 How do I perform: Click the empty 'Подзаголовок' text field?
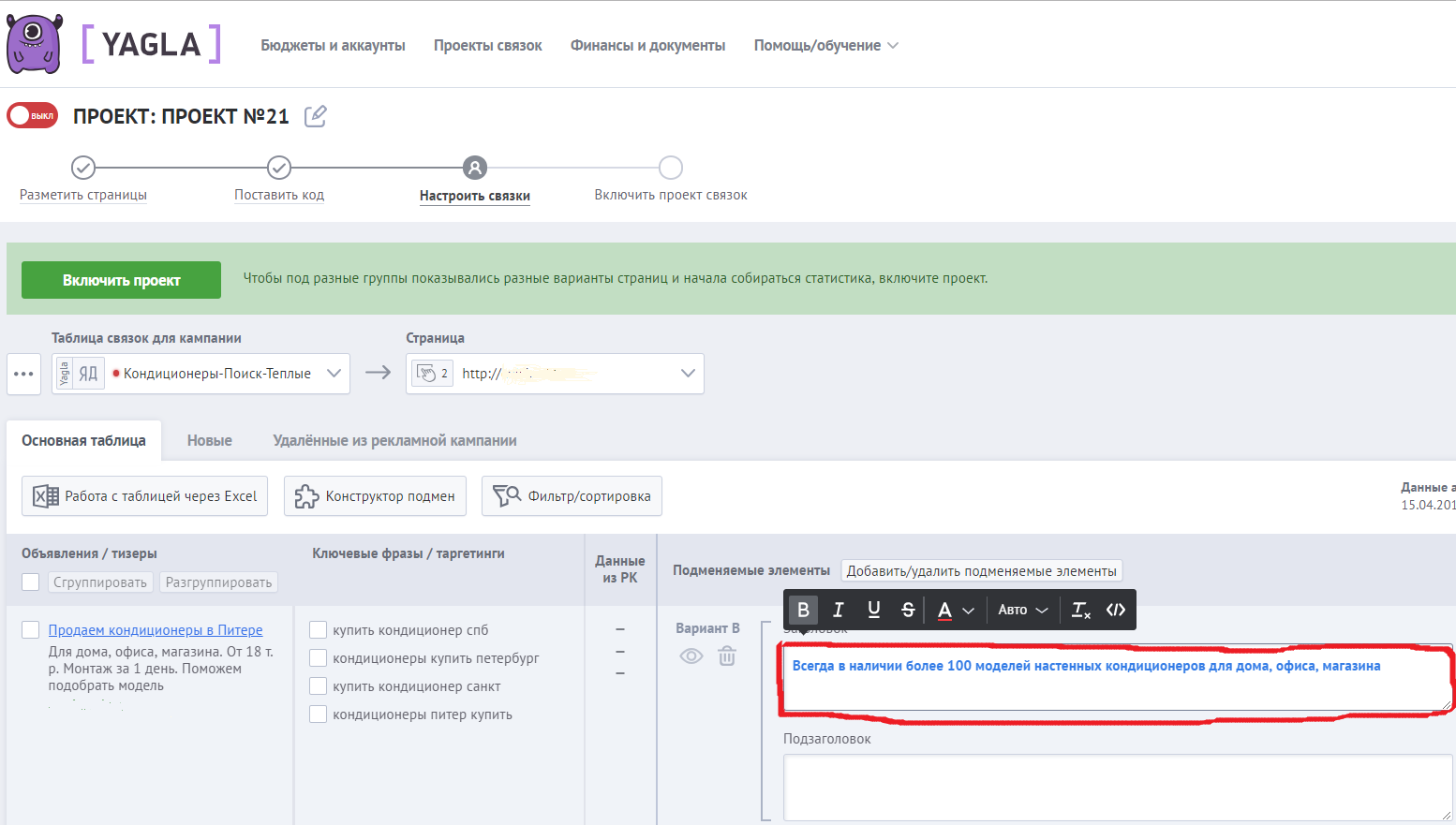click(x=1118, y=788)
